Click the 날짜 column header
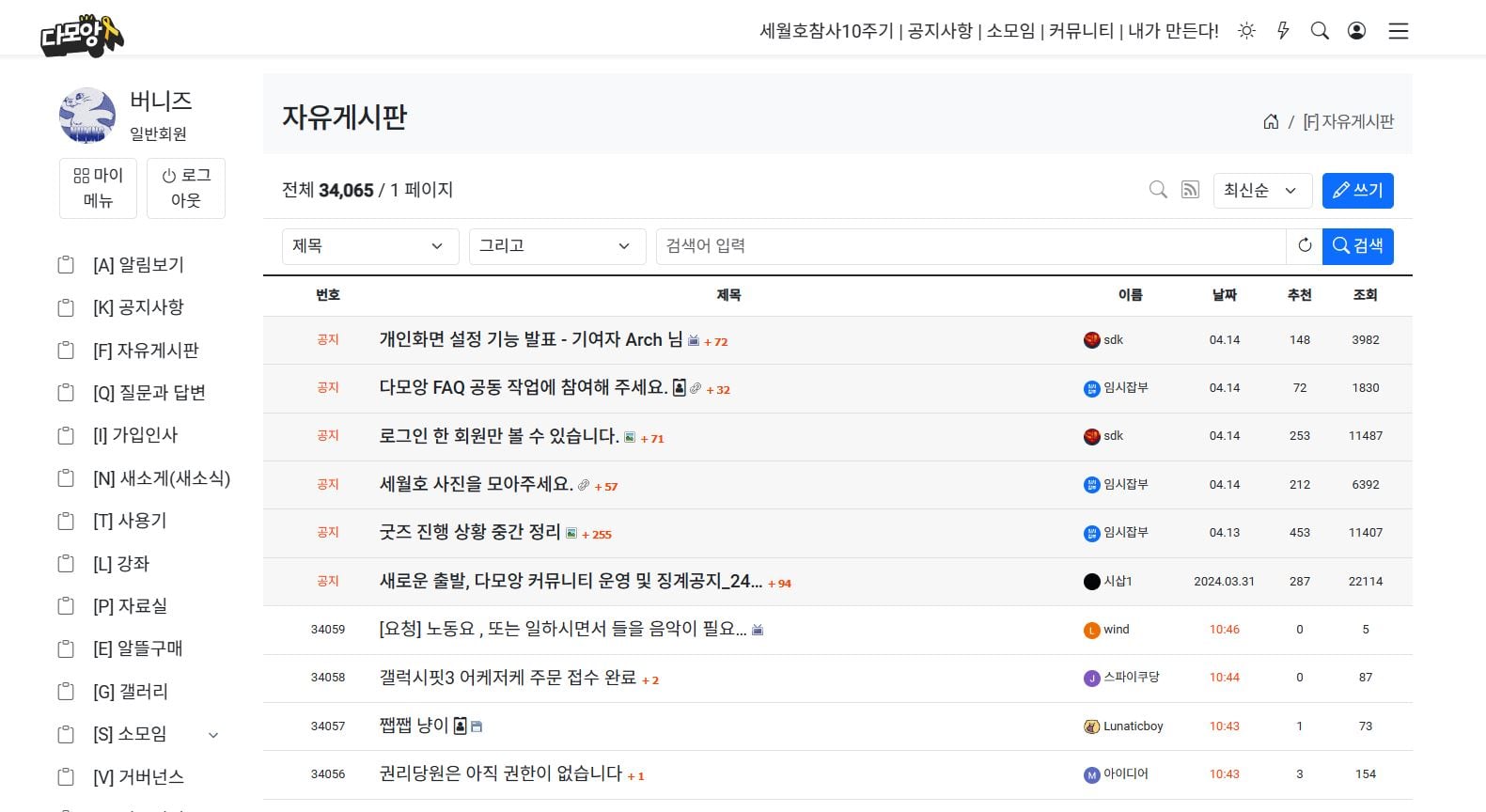 tap(1225, 295)
